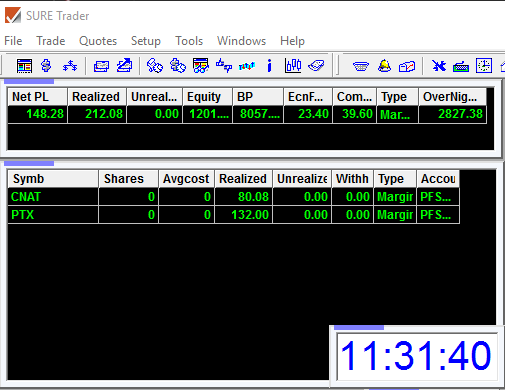Click the blue info 'i' icon

point(269,66)
